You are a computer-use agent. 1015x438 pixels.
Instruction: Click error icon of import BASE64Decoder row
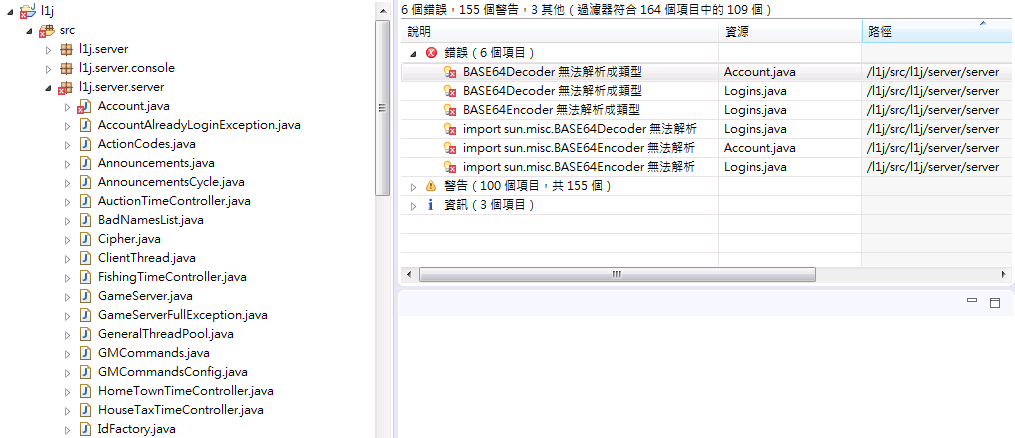pyautogui.click(x=451, y=129)
